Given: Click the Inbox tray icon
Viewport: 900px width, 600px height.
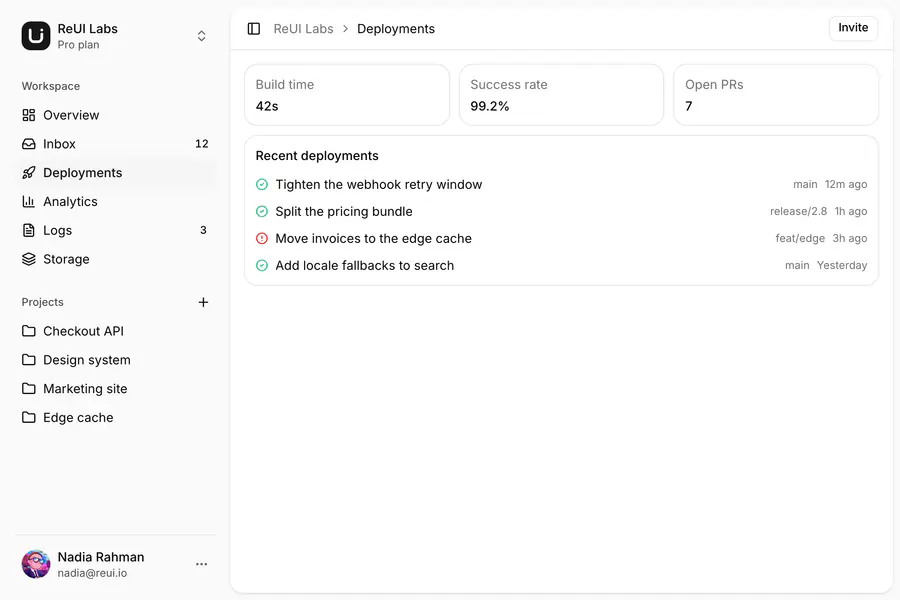Looking at the screenshot, I should (29, 144).
